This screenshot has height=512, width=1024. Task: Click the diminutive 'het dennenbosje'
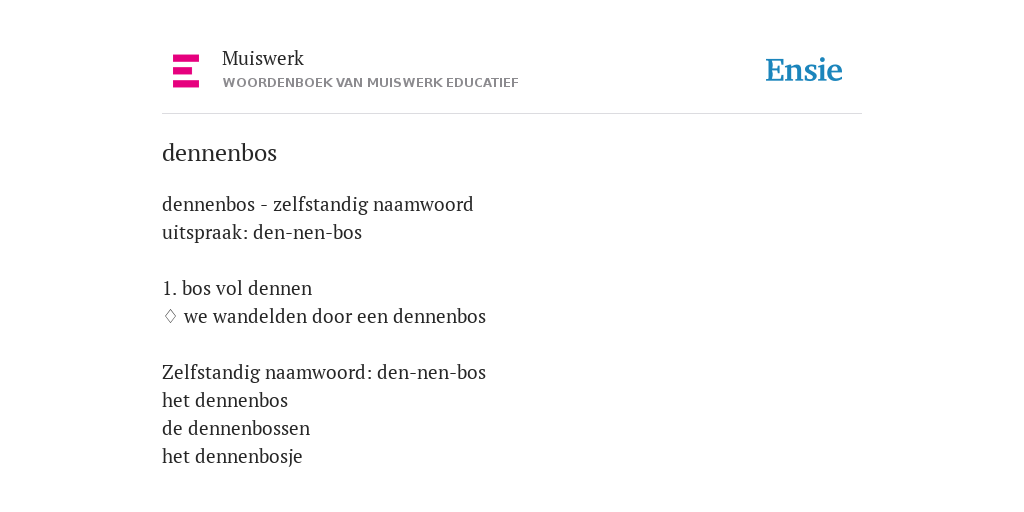pos(232,456)
